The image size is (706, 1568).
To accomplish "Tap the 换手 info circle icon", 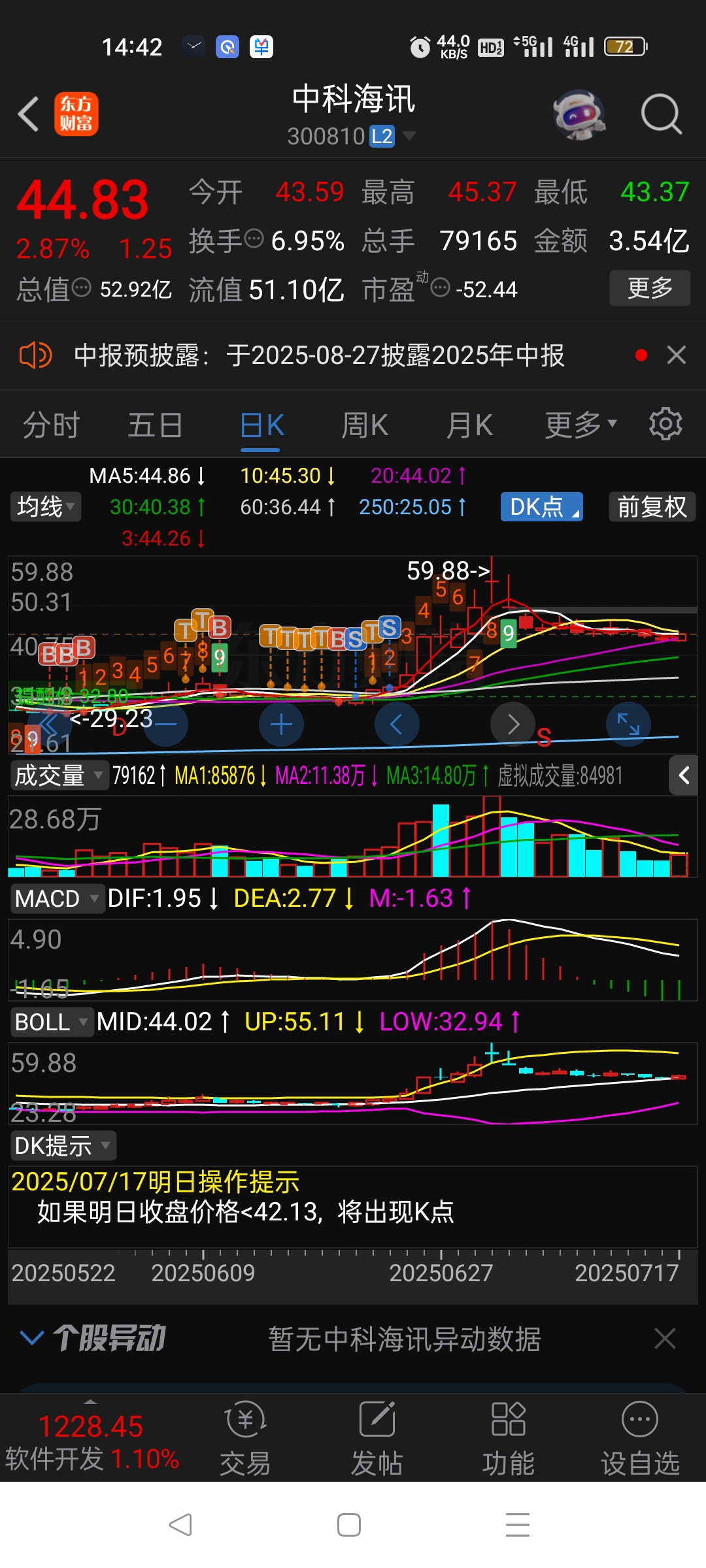I will (x=253, y=238).
